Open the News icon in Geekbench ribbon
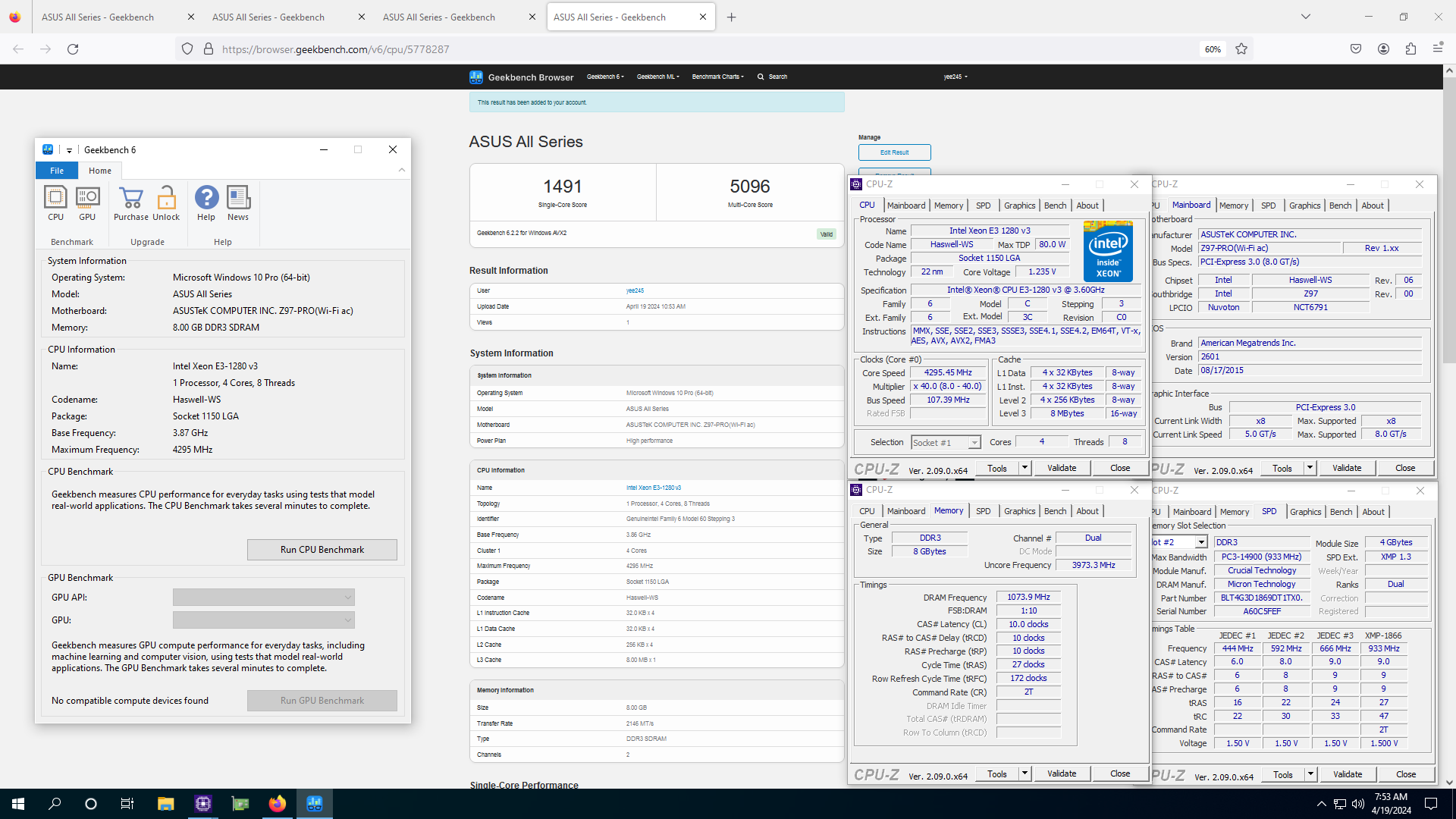Image resolution: width=1456 pixels, height=819 pixels. tap(238, 203)
